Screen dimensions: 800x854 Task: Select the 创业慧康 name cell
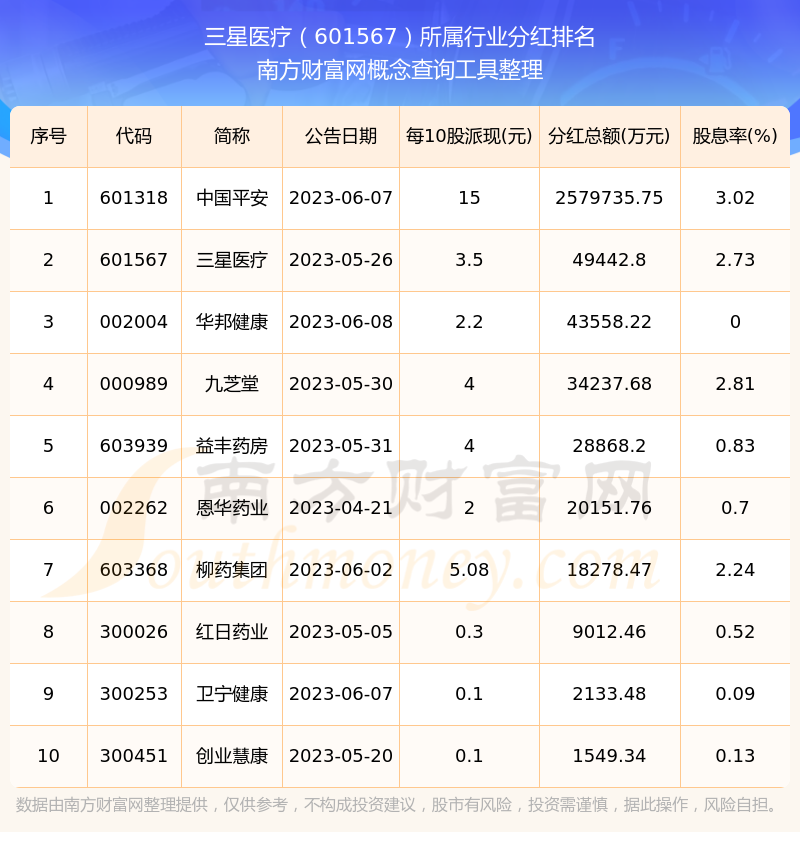(232, 757)
